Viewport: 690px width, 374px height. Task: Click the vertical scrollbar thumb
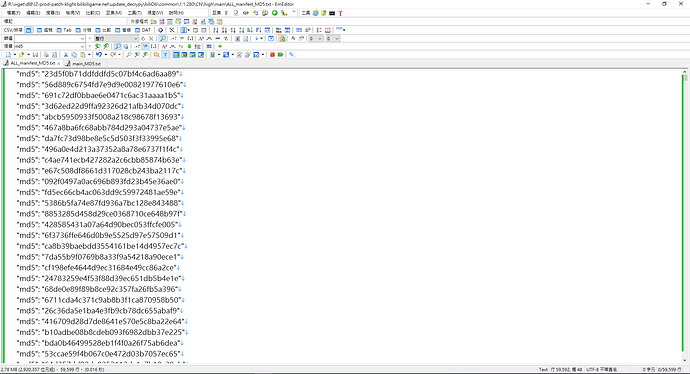click(x=685, y=78)
